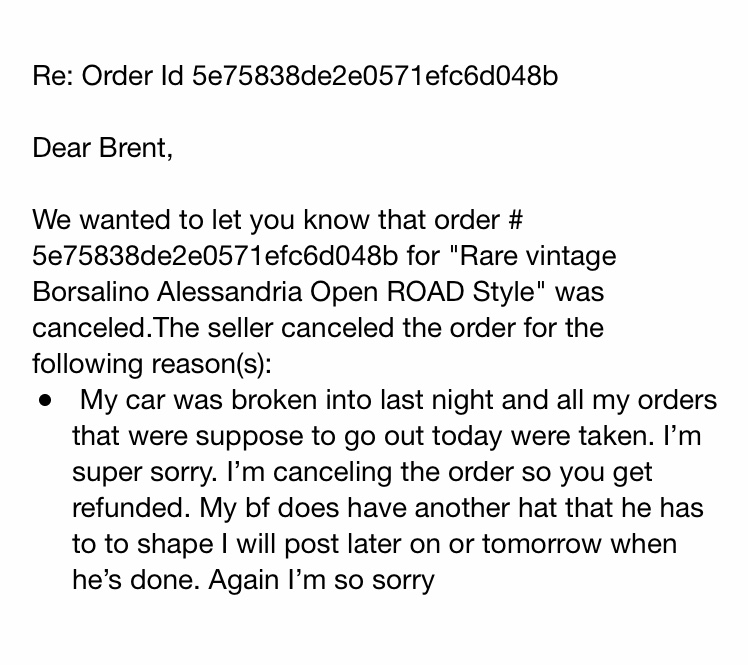Click 'Again I'm so sorry' closing text
748x665 pixels.
[x=322, y=581]
